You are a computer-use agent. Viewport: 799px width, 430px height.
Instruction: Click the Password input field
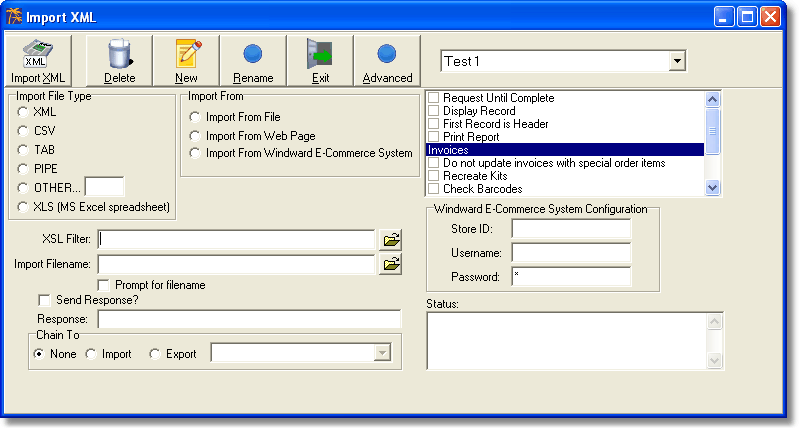pyautogui.click(x=571, y=277)
